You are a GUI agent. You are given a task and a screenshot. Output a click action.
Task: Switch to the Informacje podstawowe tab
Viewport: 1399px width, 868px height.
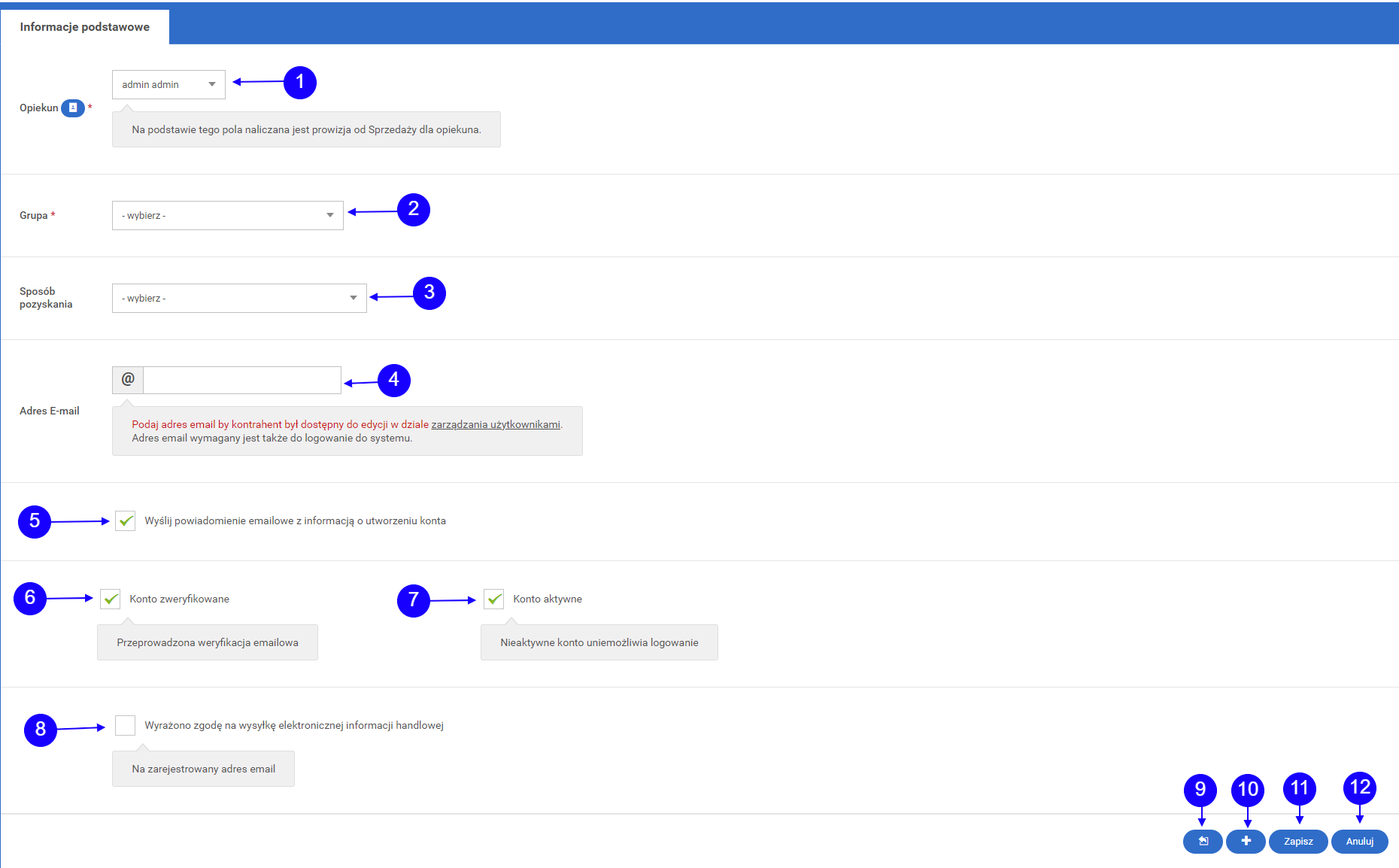[85, 27]
